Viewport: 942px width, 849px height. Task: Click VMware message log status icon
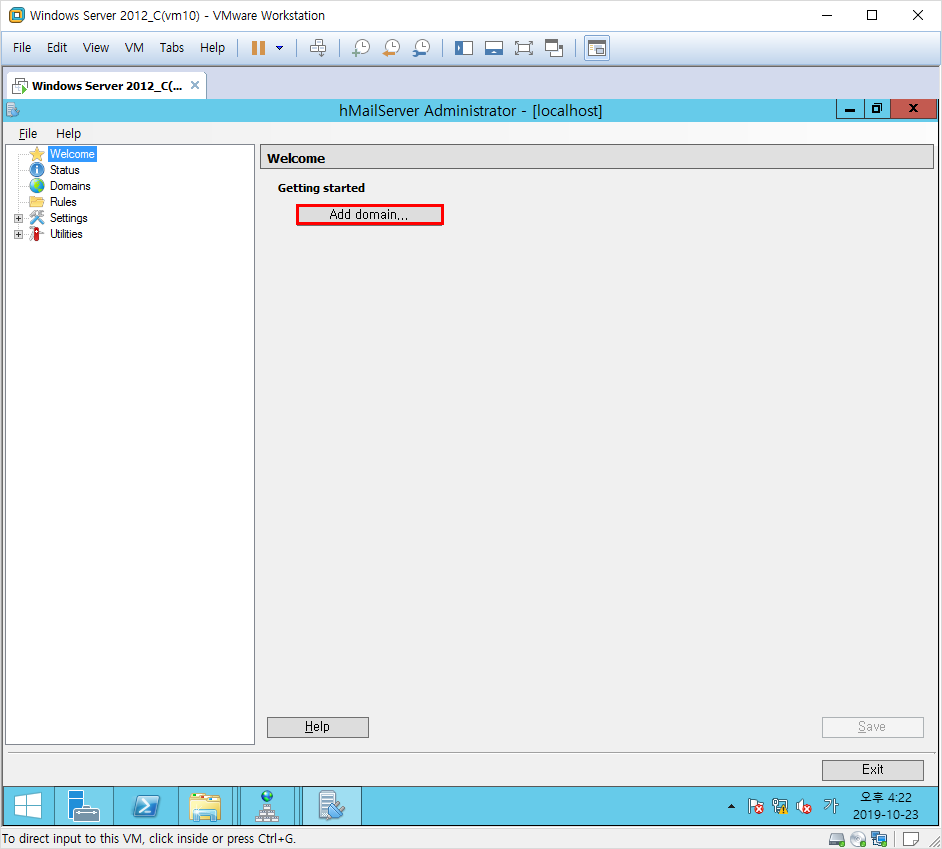[x=911, y=839]
